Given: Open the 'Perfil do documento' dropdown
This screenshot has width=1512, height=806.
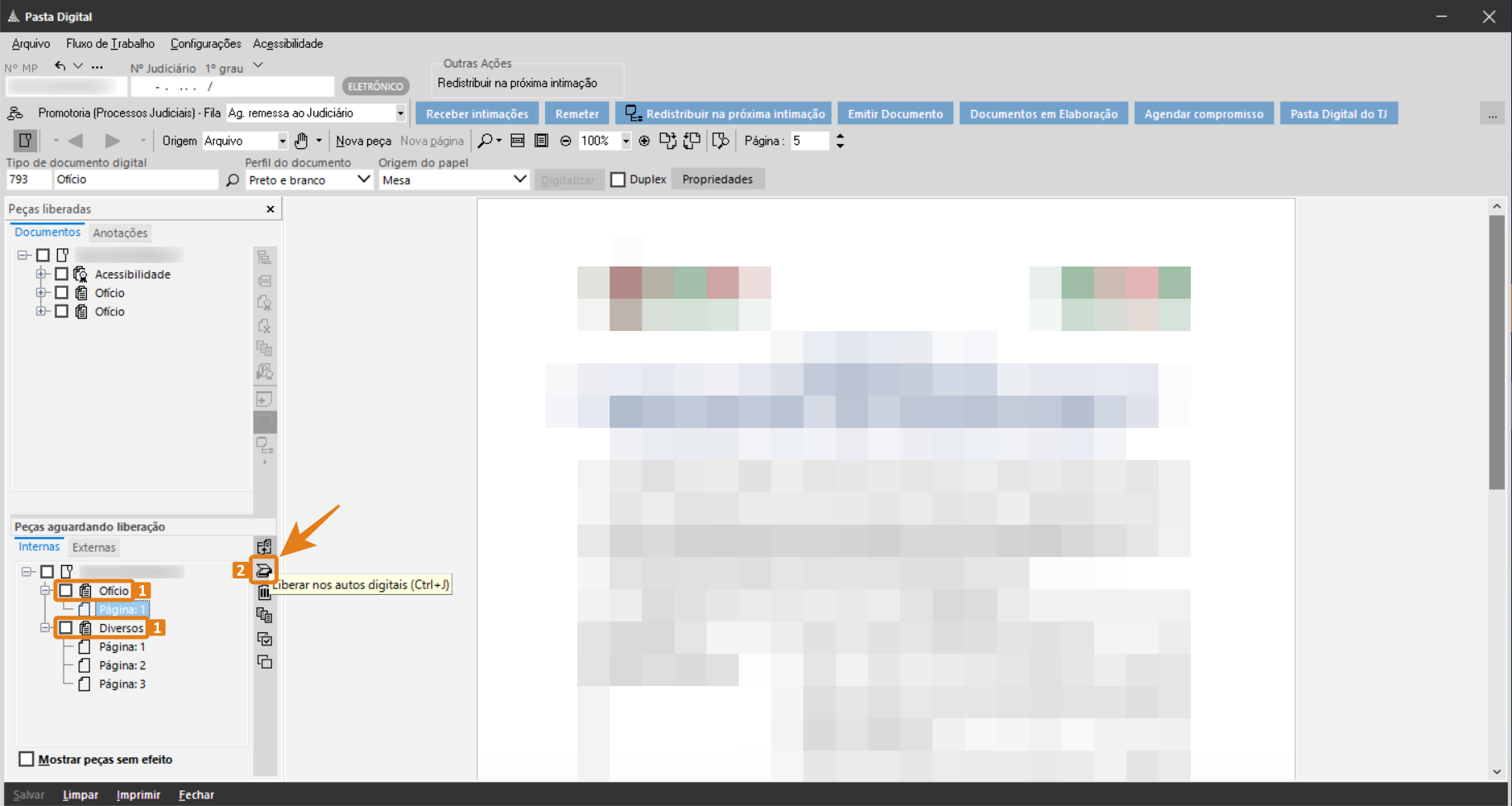Looking at the screenshot, I should coord(364,180).
